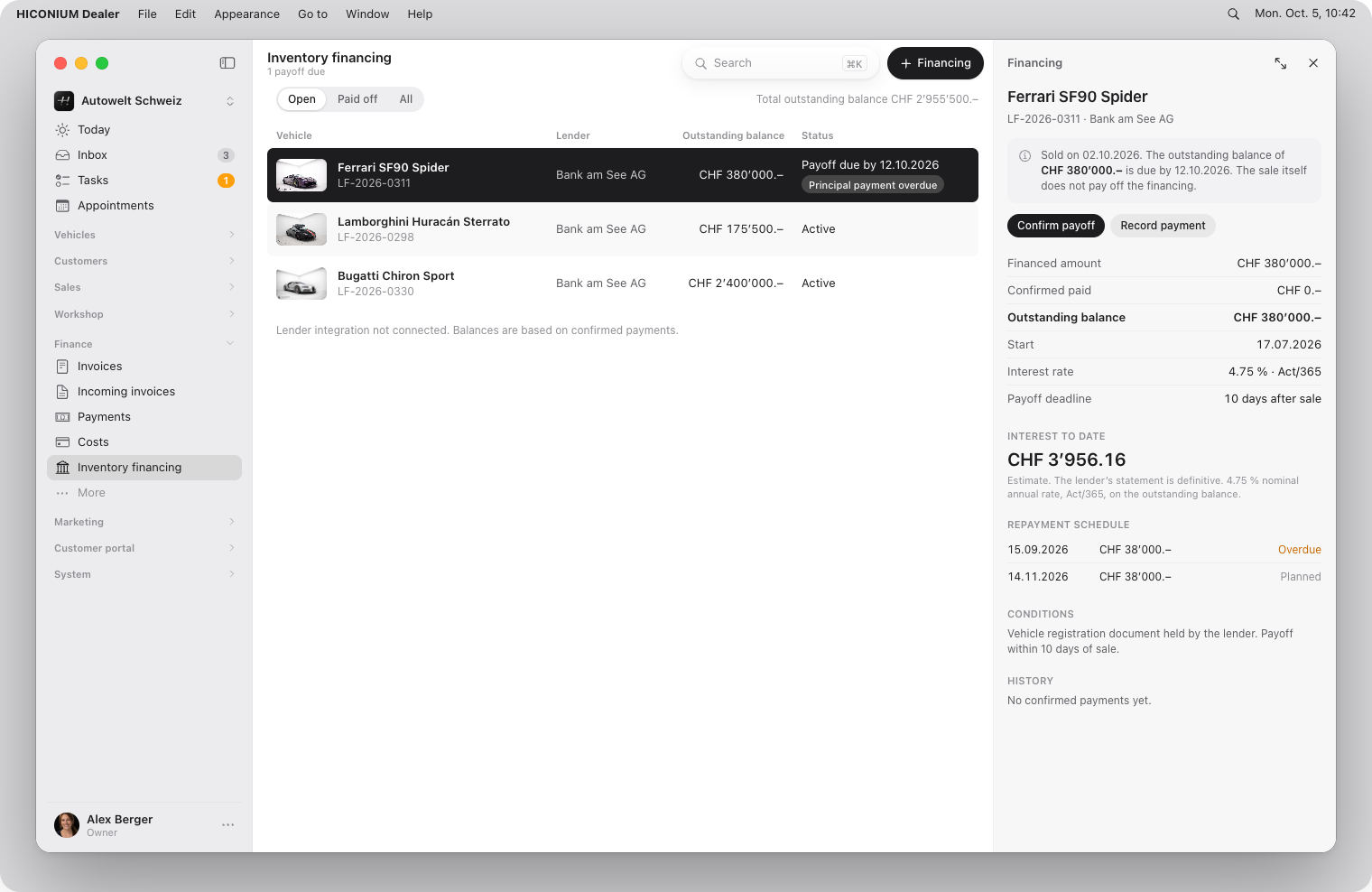Open the Go to menu
This screenshot has width=1372, height=892.
[312, 14]
